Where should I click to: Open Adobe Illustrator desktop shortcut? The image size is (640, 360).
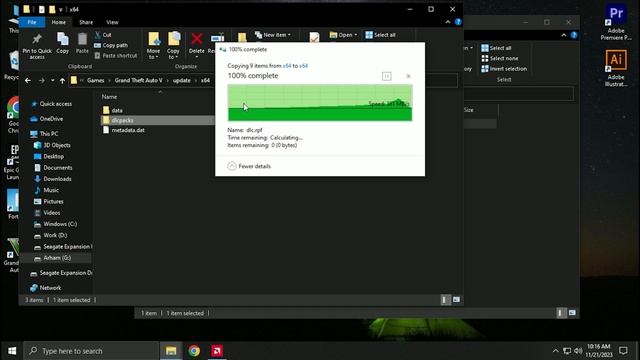tap(616, 68)
